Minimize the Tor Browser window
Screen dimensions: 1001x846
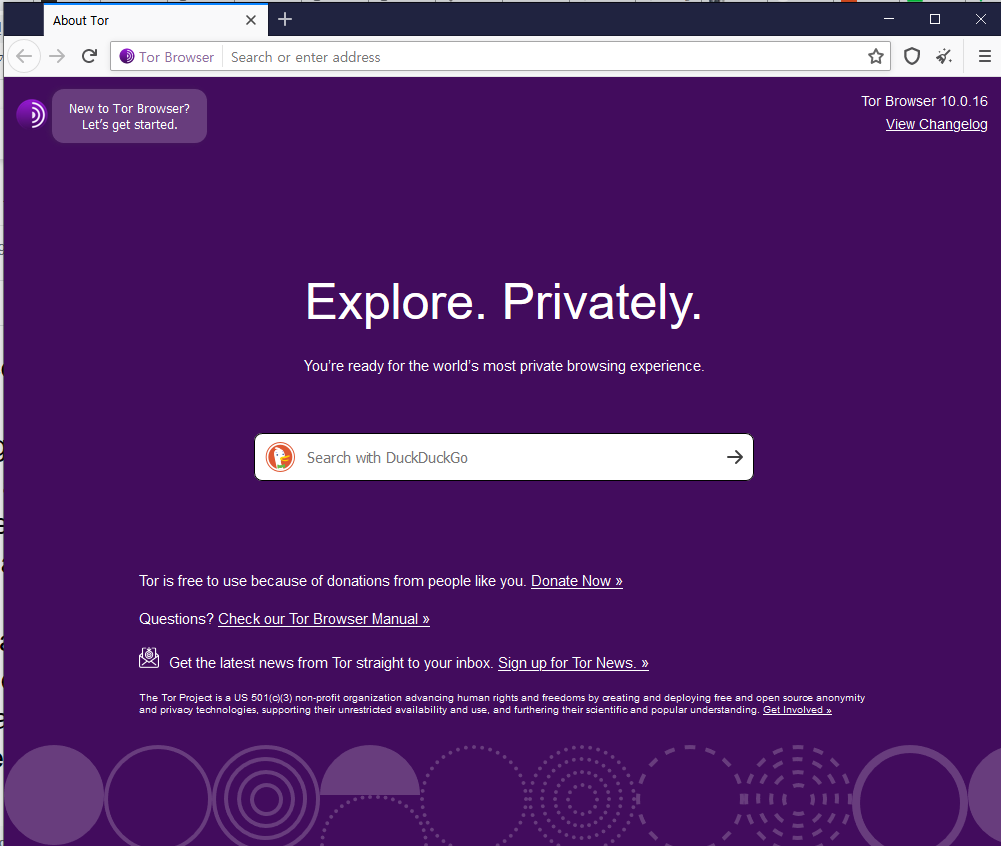coord(889,19)
